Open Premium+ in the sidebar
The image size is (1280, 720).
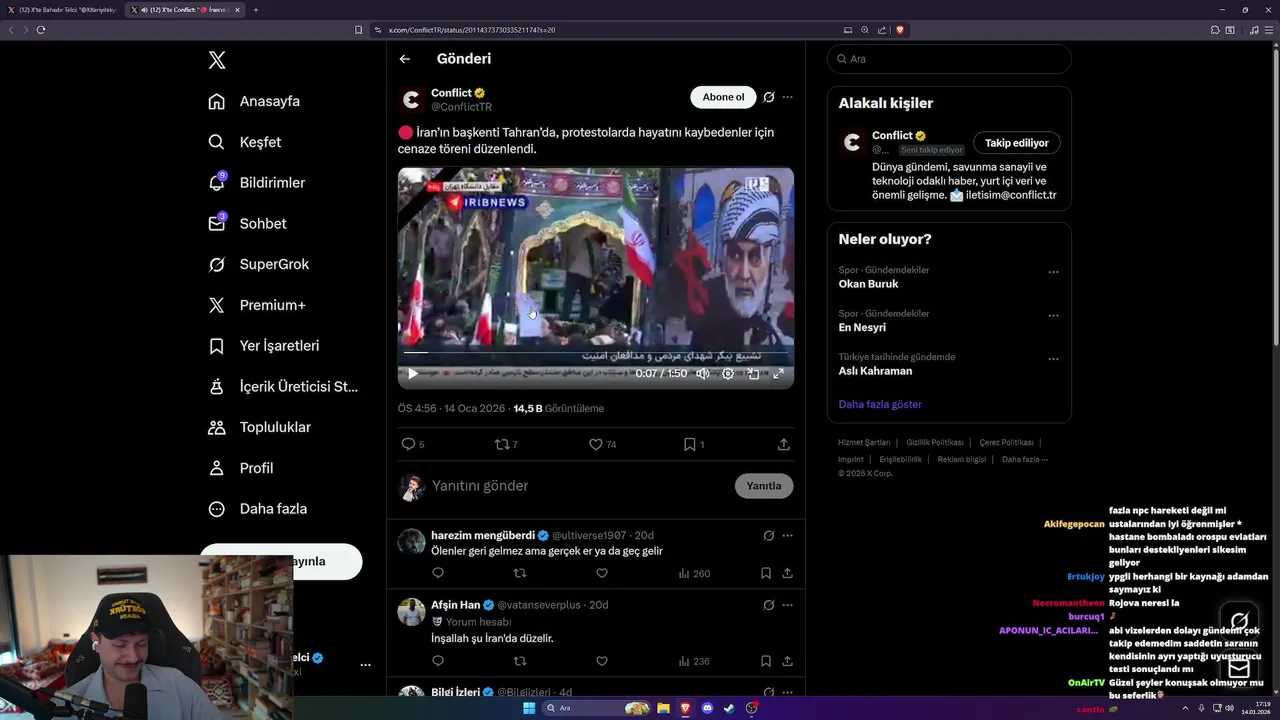coord(256,305)
